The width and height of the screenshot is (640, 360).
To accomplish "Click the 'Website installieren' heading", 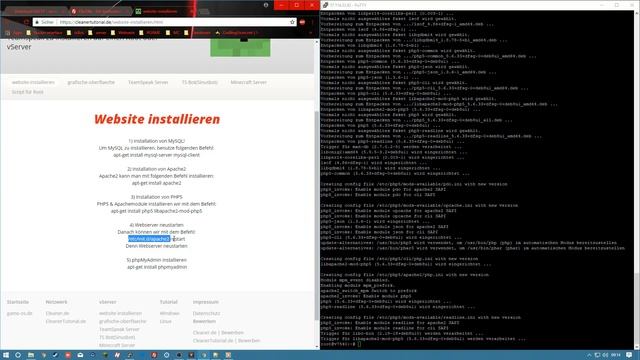I will (x=157, y=119).
